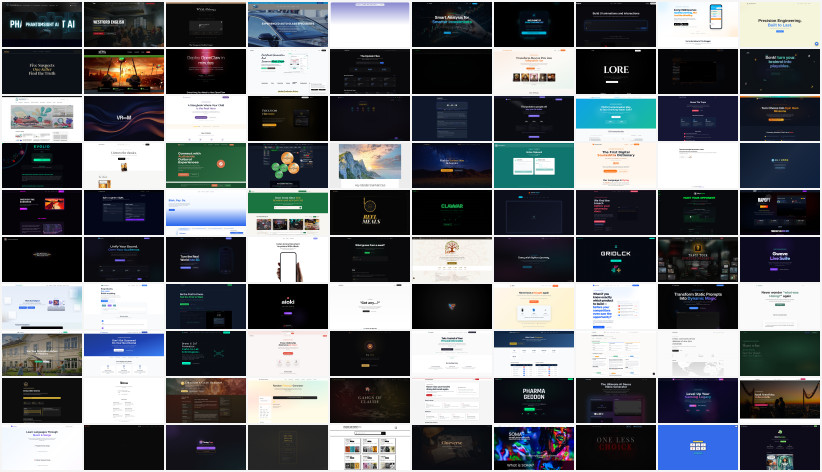Select the LORE site thumbnail
Screen dimensions: 822x472
(616, 71)
